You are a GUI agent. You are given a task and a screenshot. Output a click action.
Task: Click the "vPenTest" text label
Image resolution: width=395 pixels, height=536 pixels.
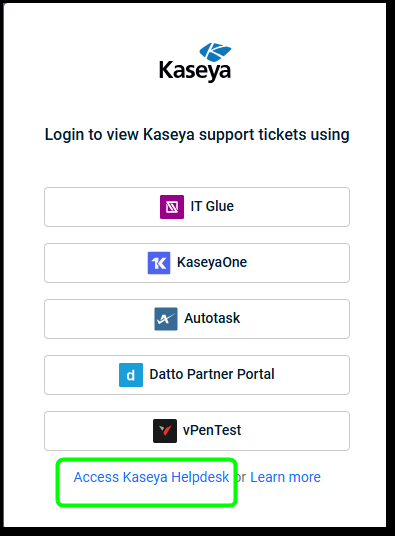[x=212, y=430]
